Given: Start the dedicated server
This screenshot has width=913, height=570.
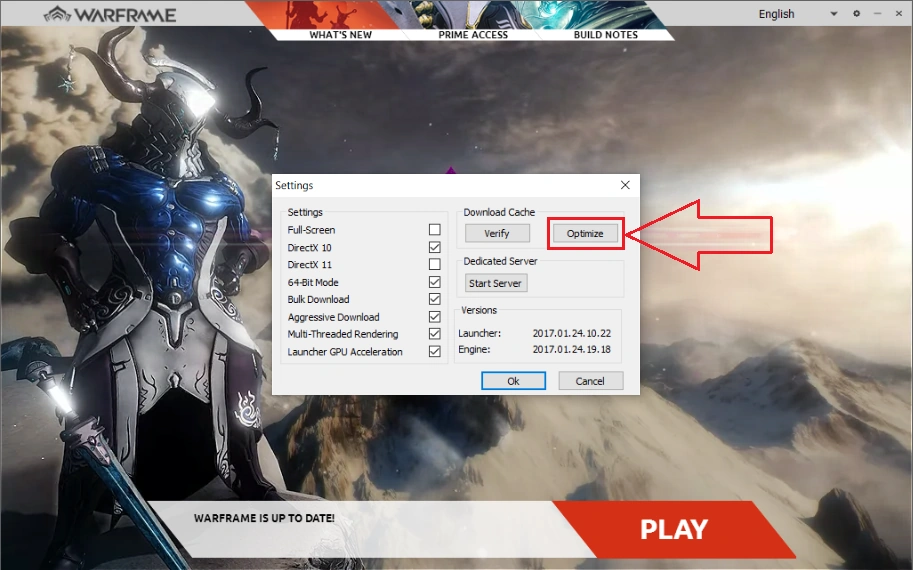Looking at the screenshot, I should coord(496,283).
